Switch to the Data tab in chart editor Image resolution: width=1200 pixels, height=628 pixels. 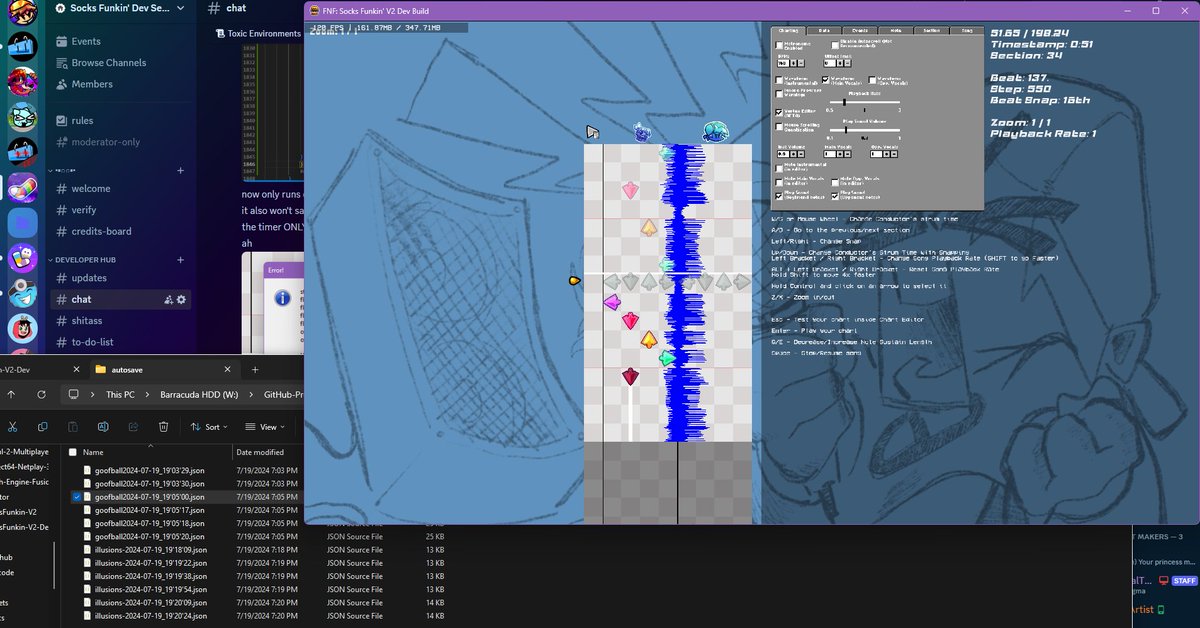[x=824, y=31]
